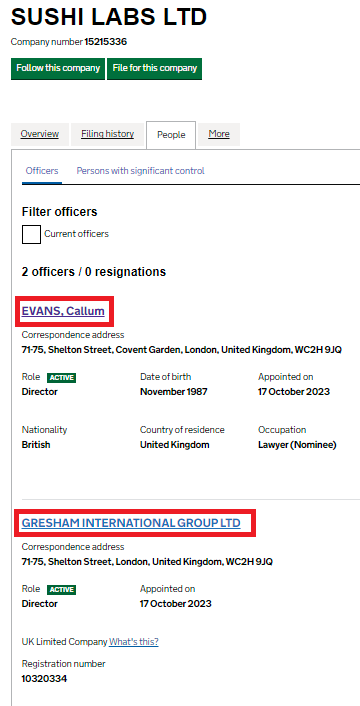Viewport: 360px width, 706px height.
Task: Click the ACTIVE badge for Gresham's role
Action: click(61, 590)
